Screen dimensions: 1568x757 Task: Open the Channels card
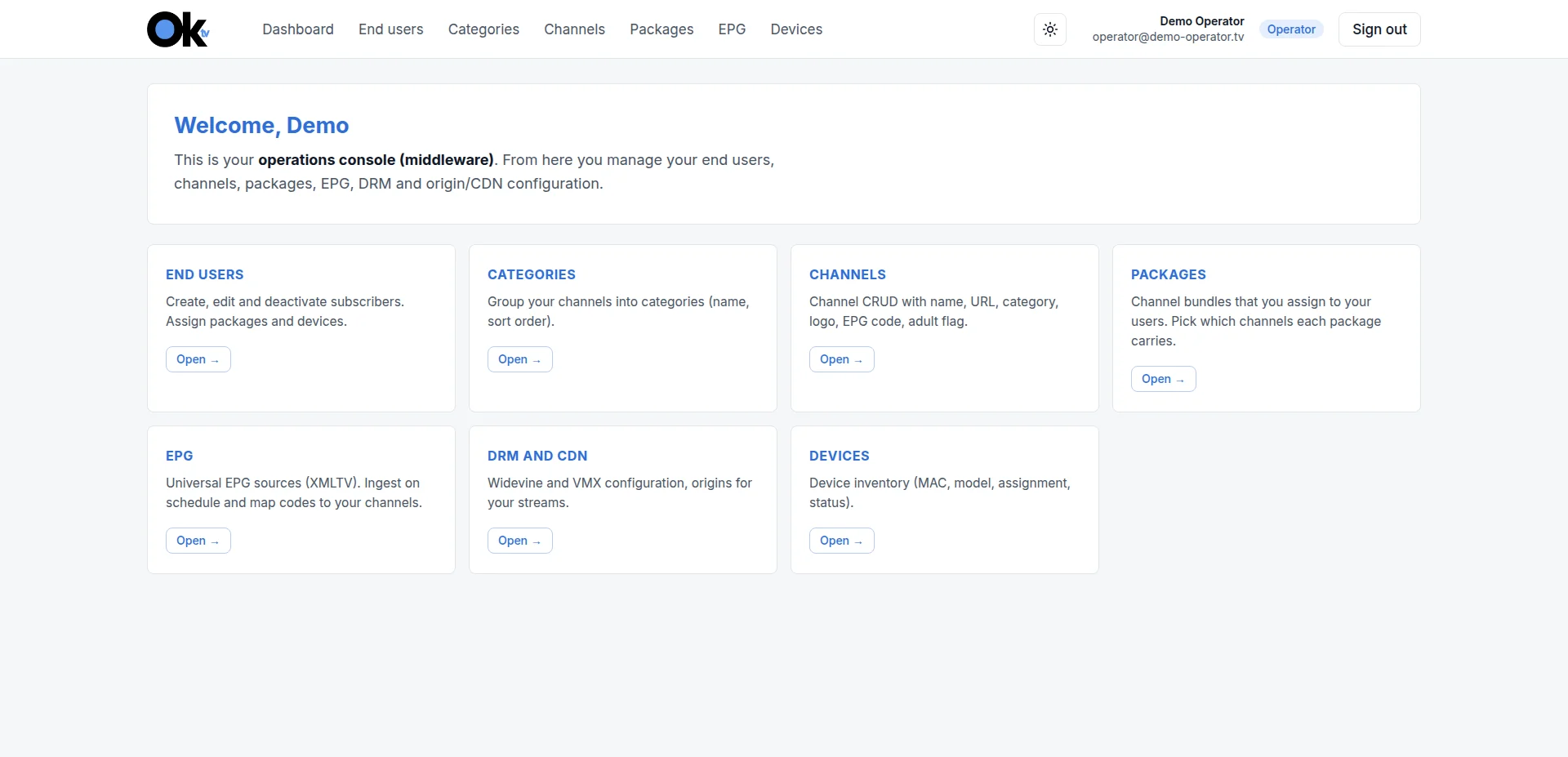(842, 359)
